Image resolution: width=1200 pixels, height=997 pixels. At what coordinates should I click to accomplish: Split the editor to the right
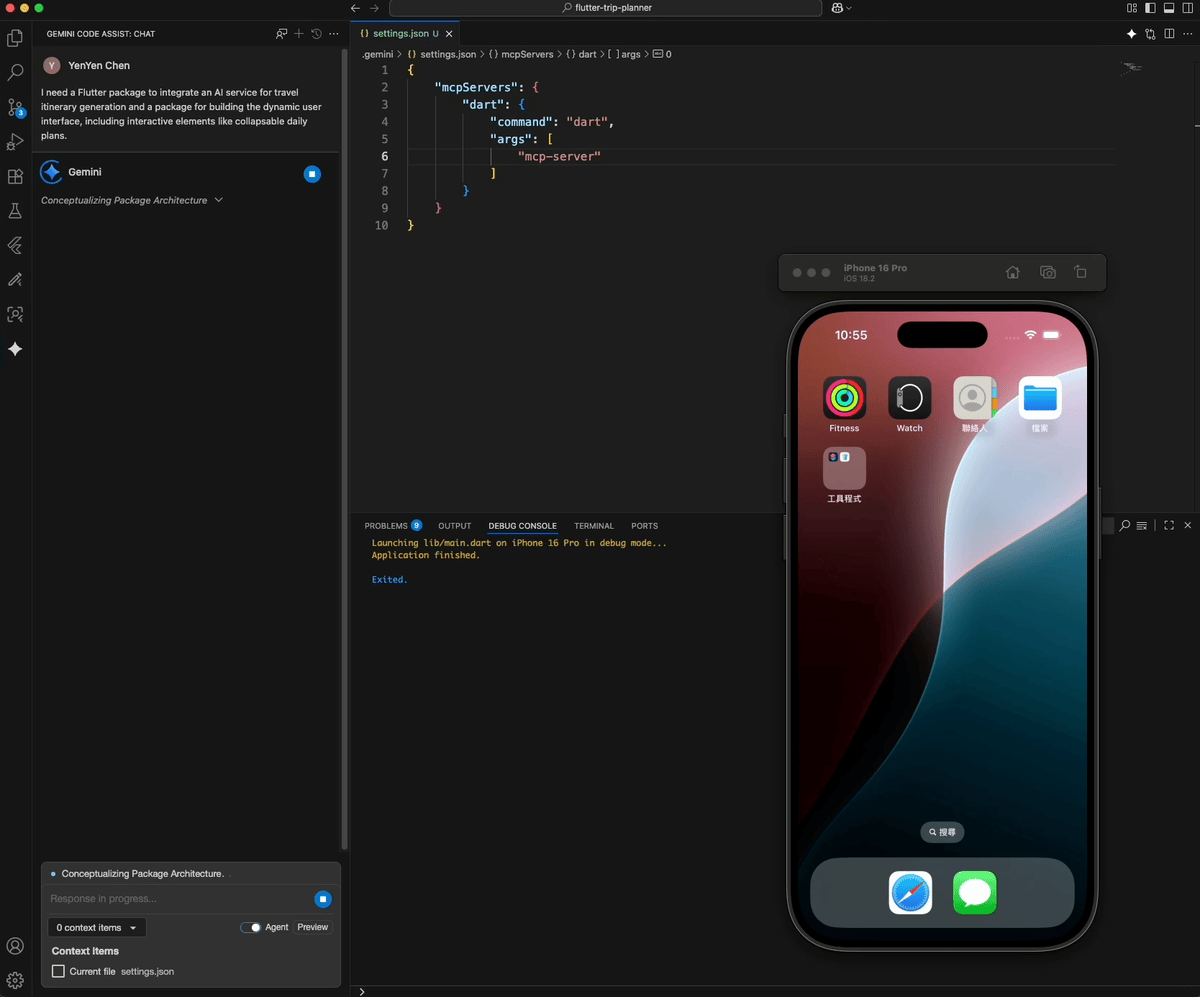1168,34
